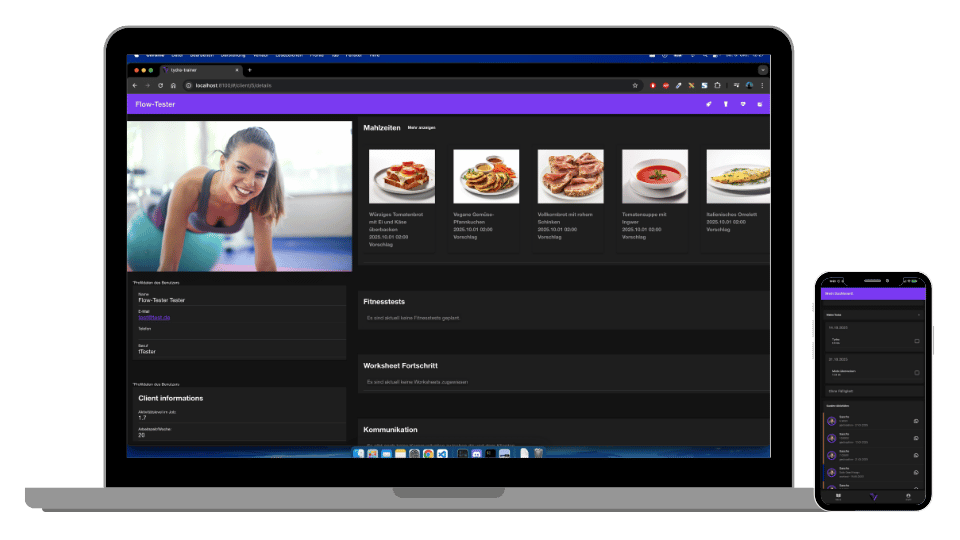The width and height of the screenshot is (960, 540).
Task: Open Discord from the dock
Action: pyautogui.click(x=476, y=454)
